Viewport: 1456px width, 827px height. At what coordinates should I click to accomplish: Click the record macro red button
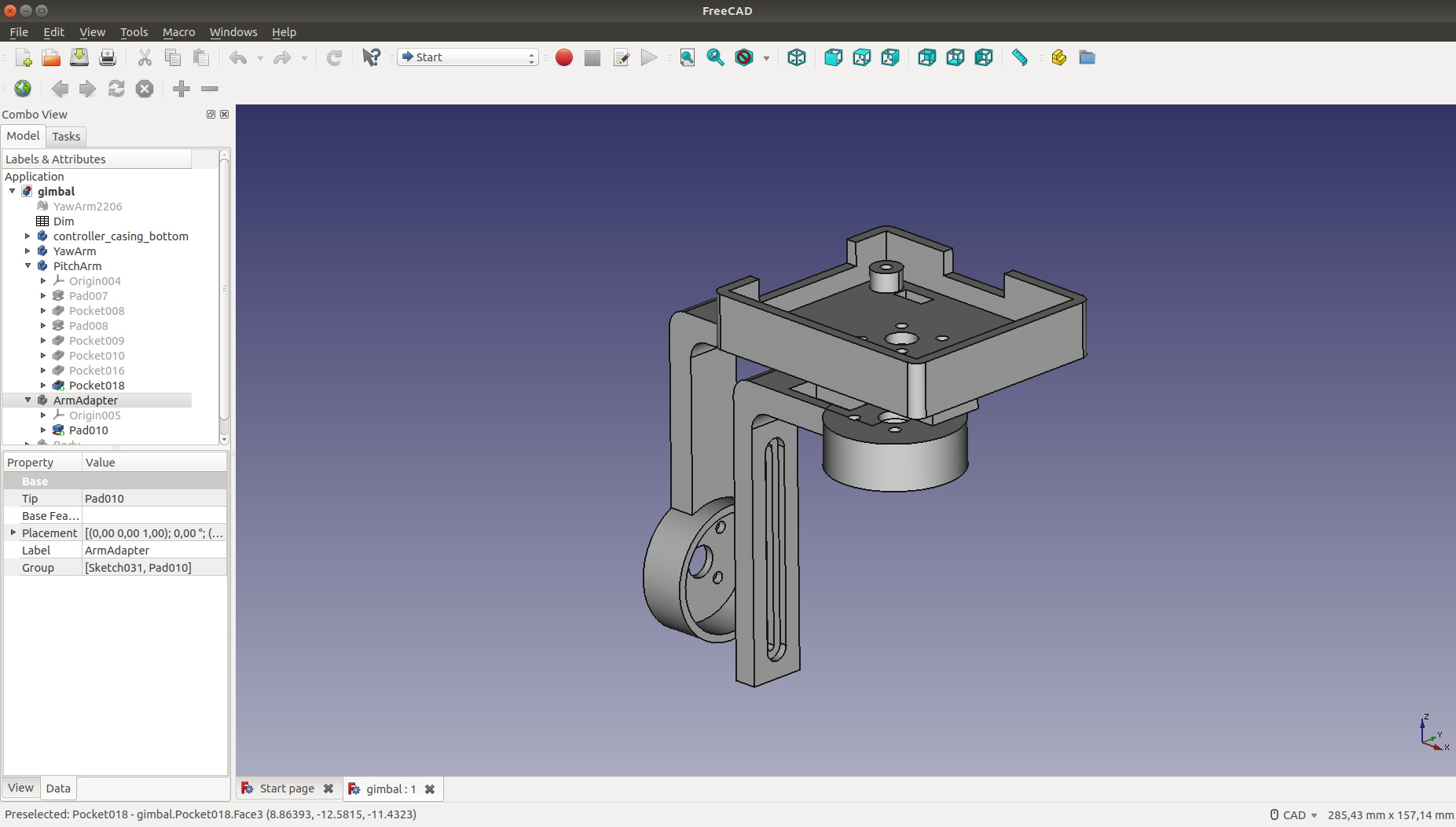coord(563,57)
